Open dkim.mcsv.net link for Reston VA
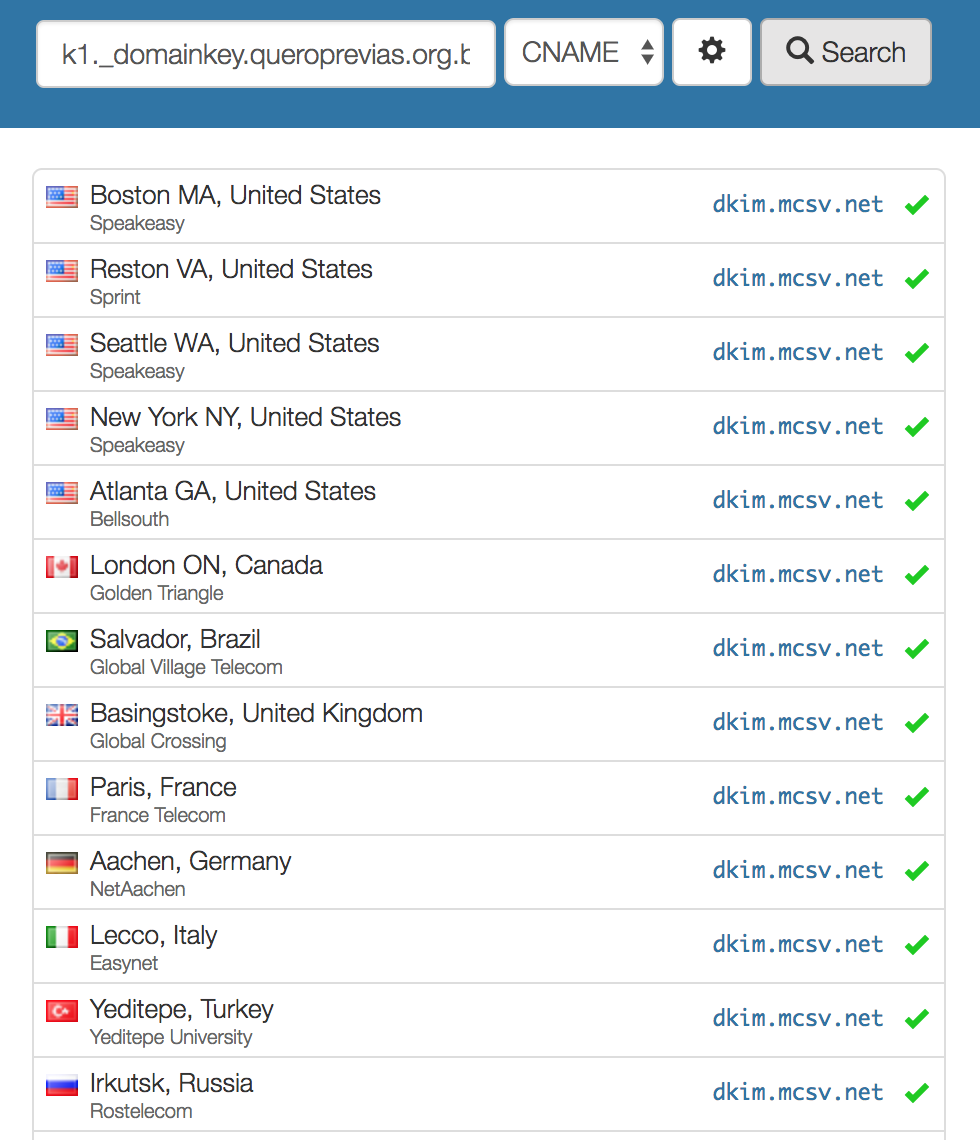Image resolution: width=980 pixels, height=1140 pixels. coord(798,279)
